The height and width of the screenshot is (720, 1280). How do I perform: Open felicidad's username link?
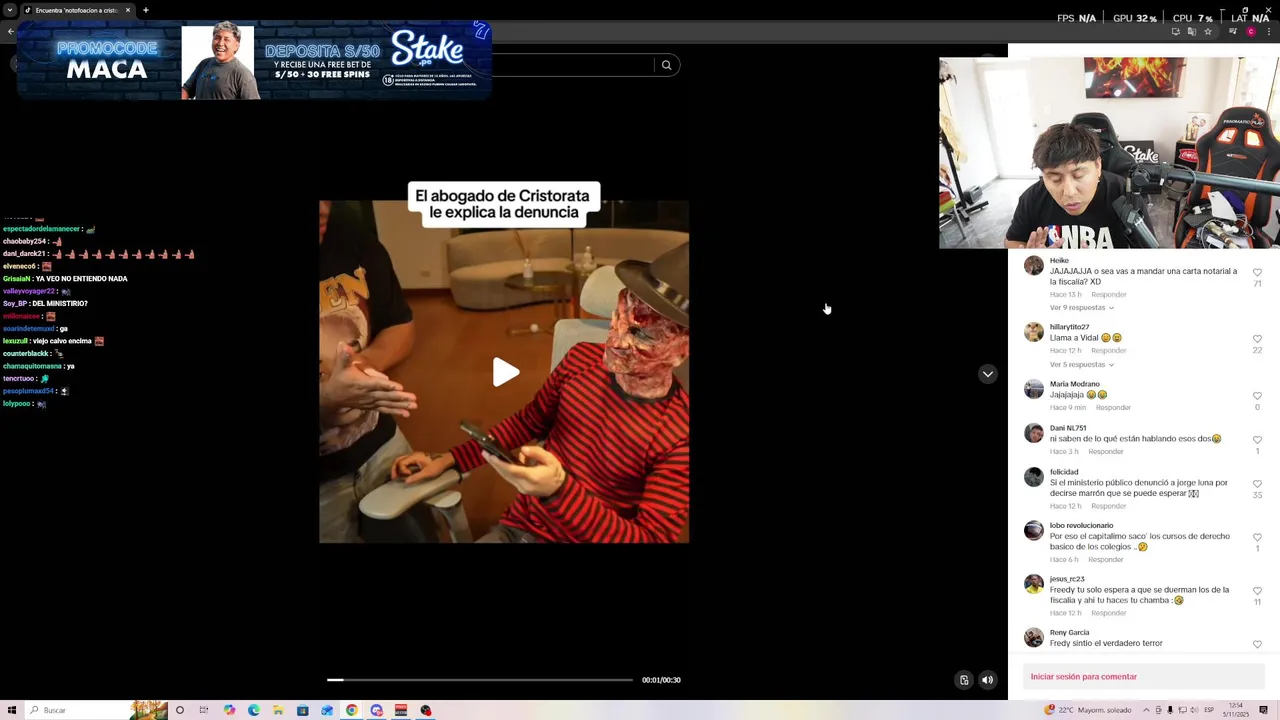1064,472
